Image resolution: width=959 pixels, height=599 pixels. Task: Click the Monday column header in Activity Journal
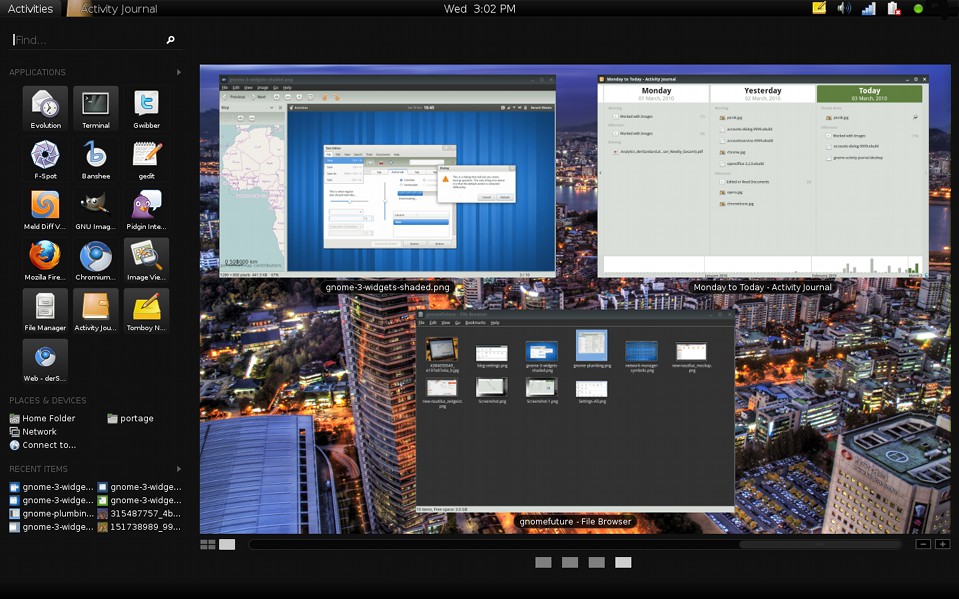pyautogui.click(x=656, y=93)
